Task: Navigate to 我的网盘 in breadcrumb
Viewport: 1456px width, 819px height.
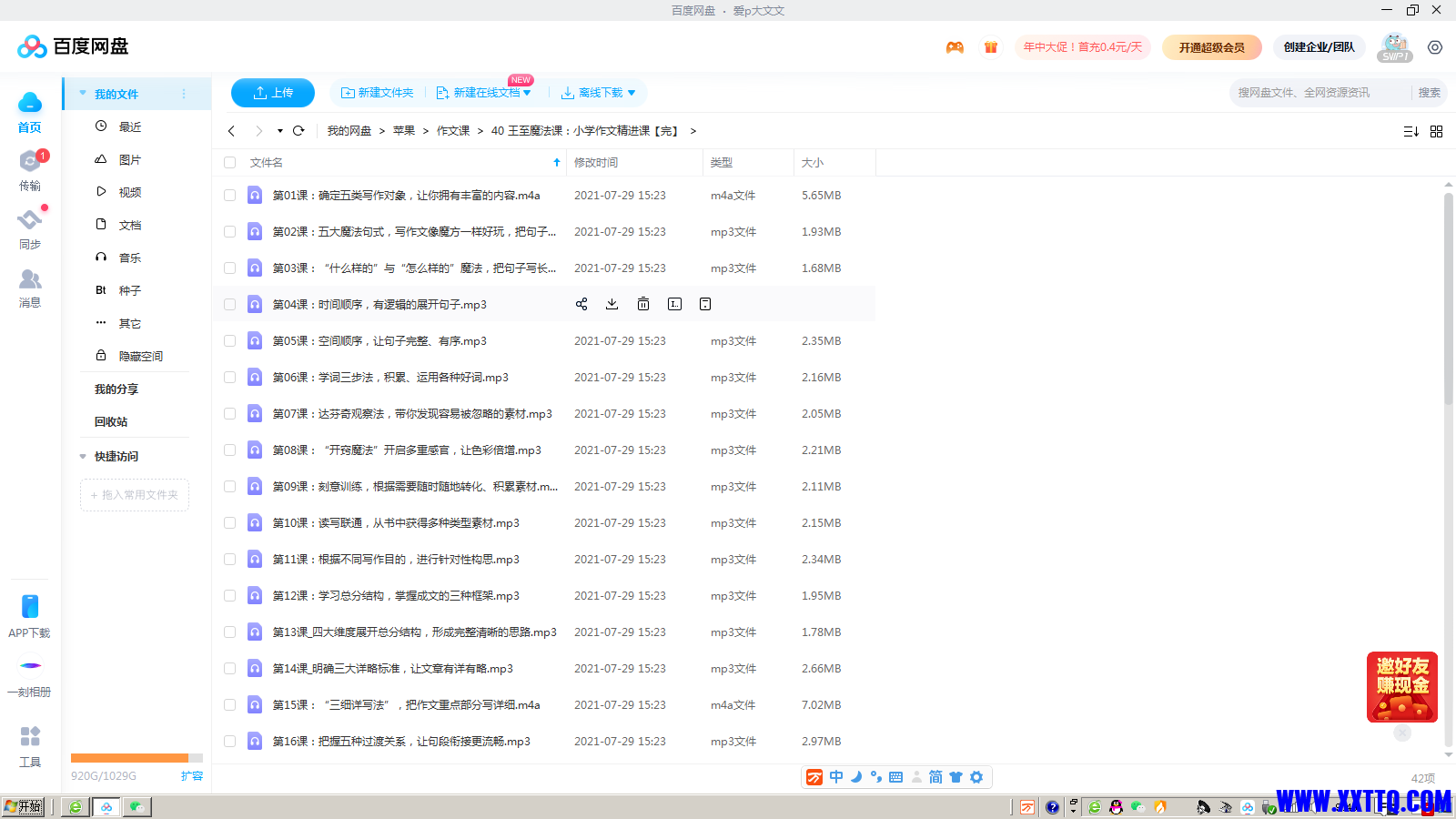Action: coord(349,131)
